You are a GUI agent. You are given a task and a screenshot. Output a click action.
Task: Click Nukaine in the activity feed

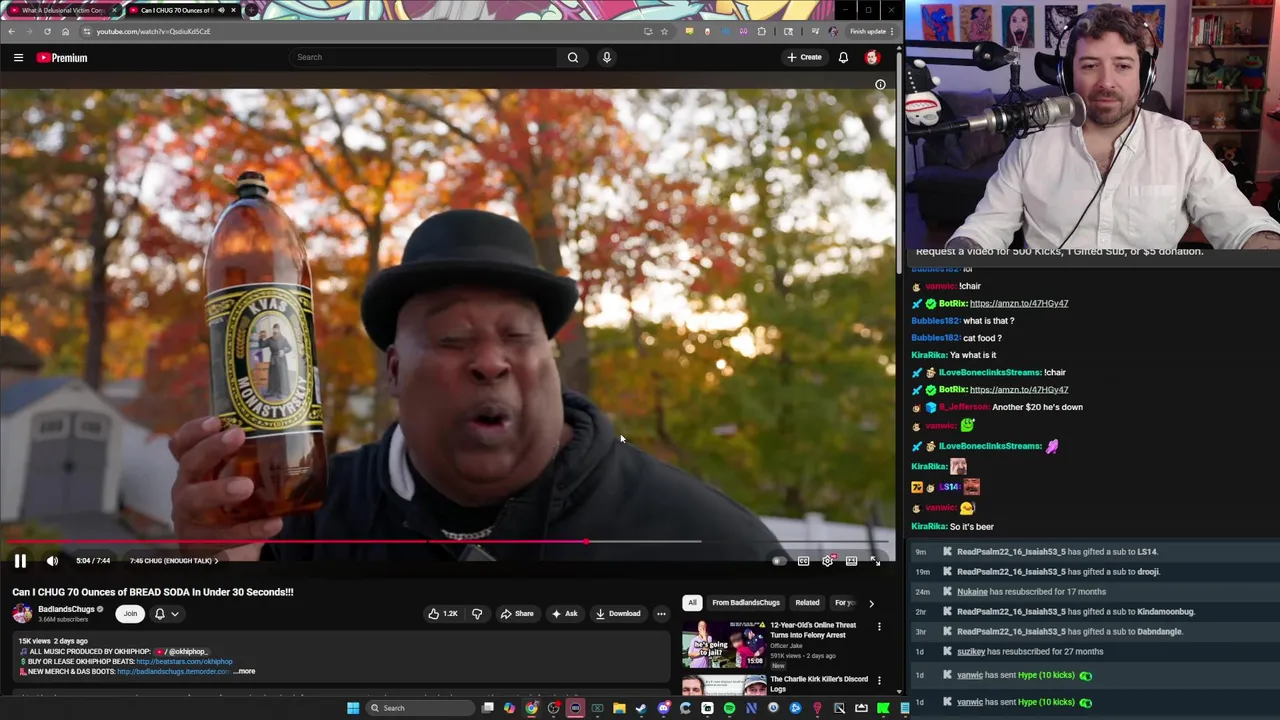pos(972,591)
